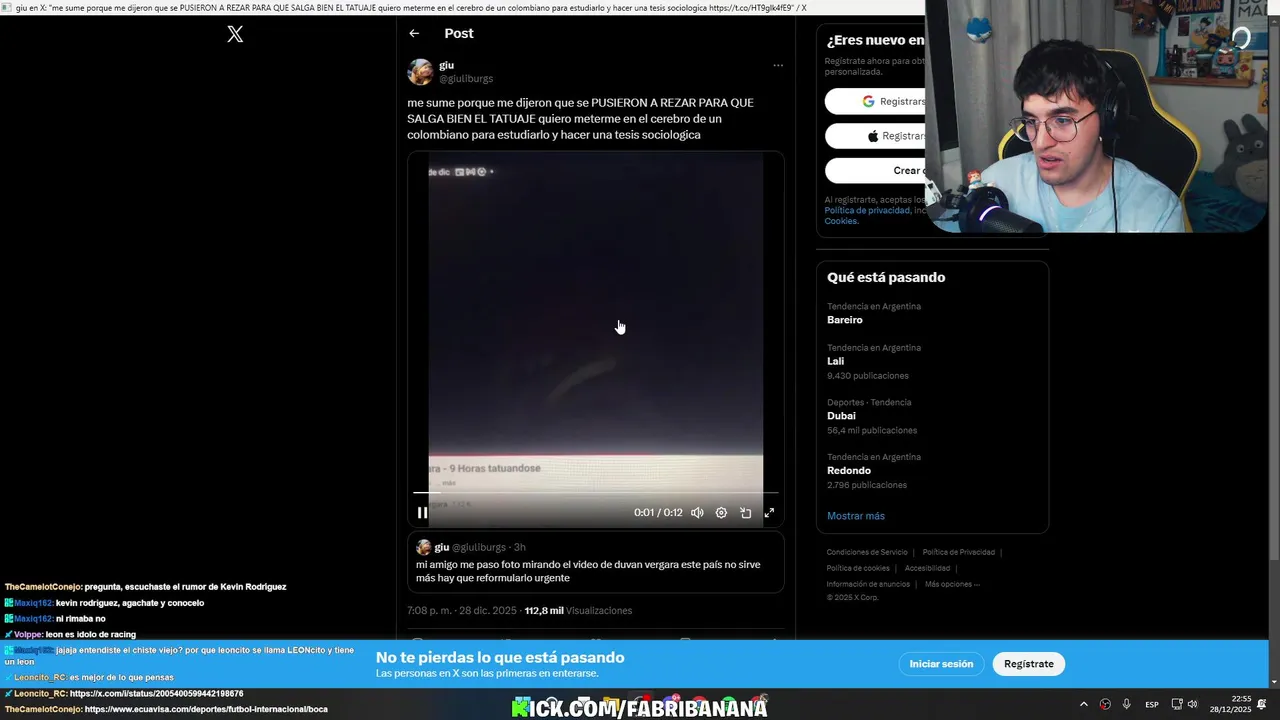Enter fullscreen on the video player
This screenshot has height=720, width=1280.
769,512
